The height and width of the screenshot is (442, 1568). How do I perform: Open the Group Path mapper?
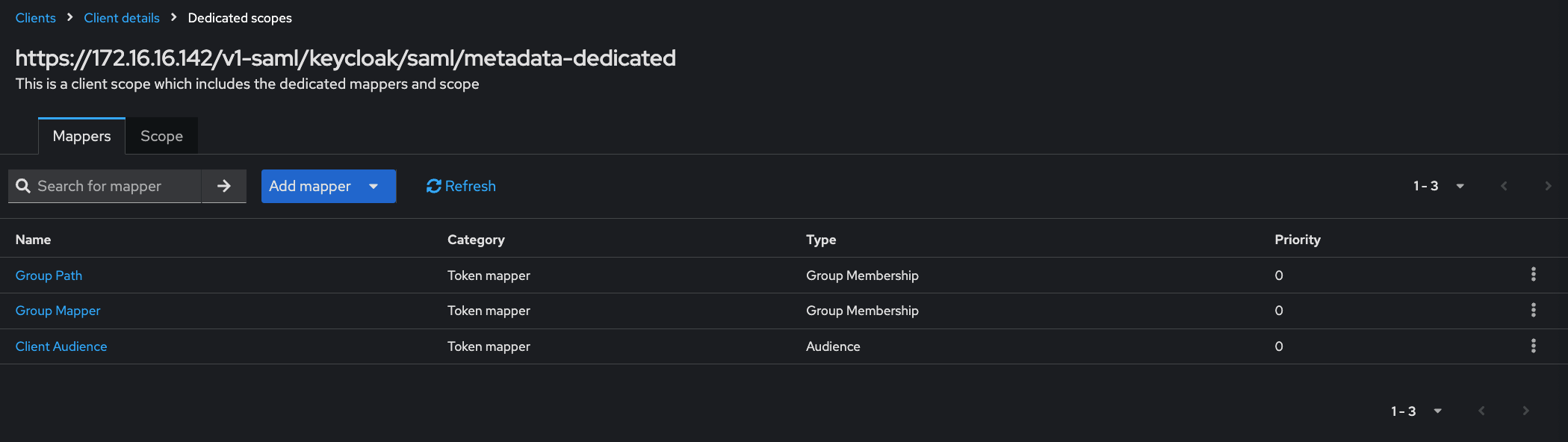point(49,276)
